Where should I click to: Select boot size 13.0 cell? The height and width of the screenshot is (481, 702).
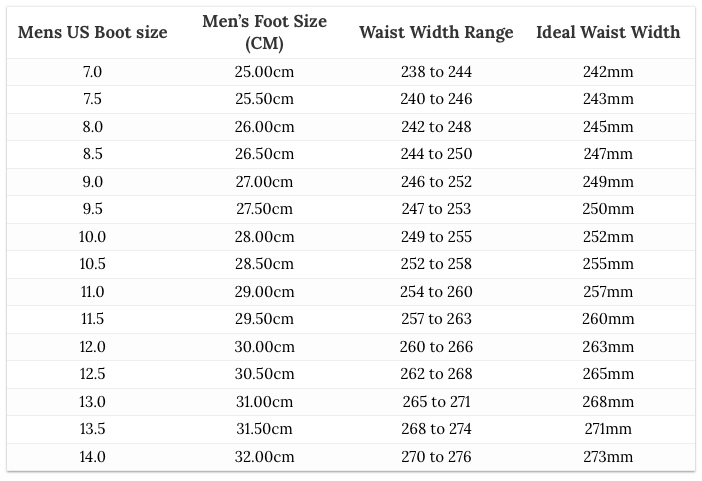93,402
